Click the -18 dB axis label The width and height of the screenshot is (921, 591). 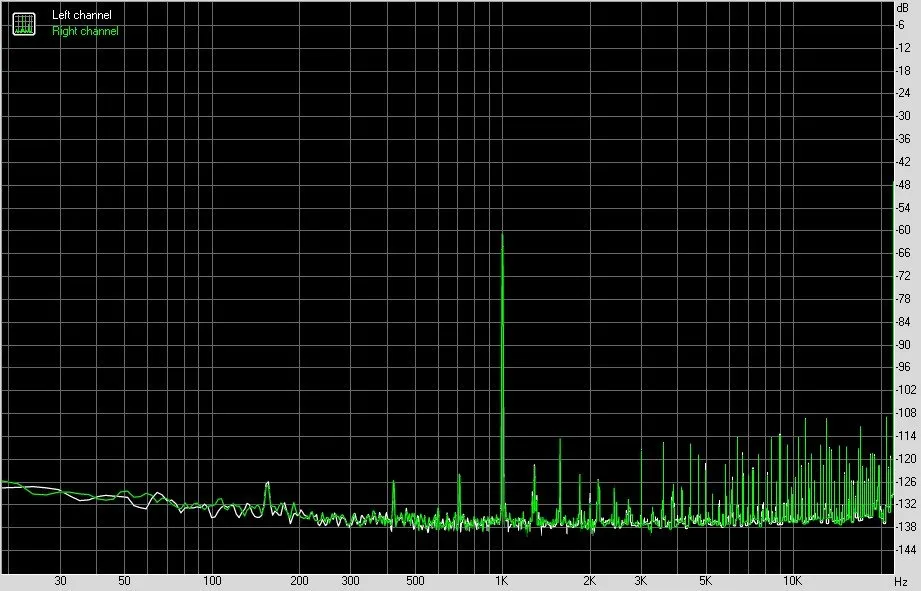coord(903,70)
